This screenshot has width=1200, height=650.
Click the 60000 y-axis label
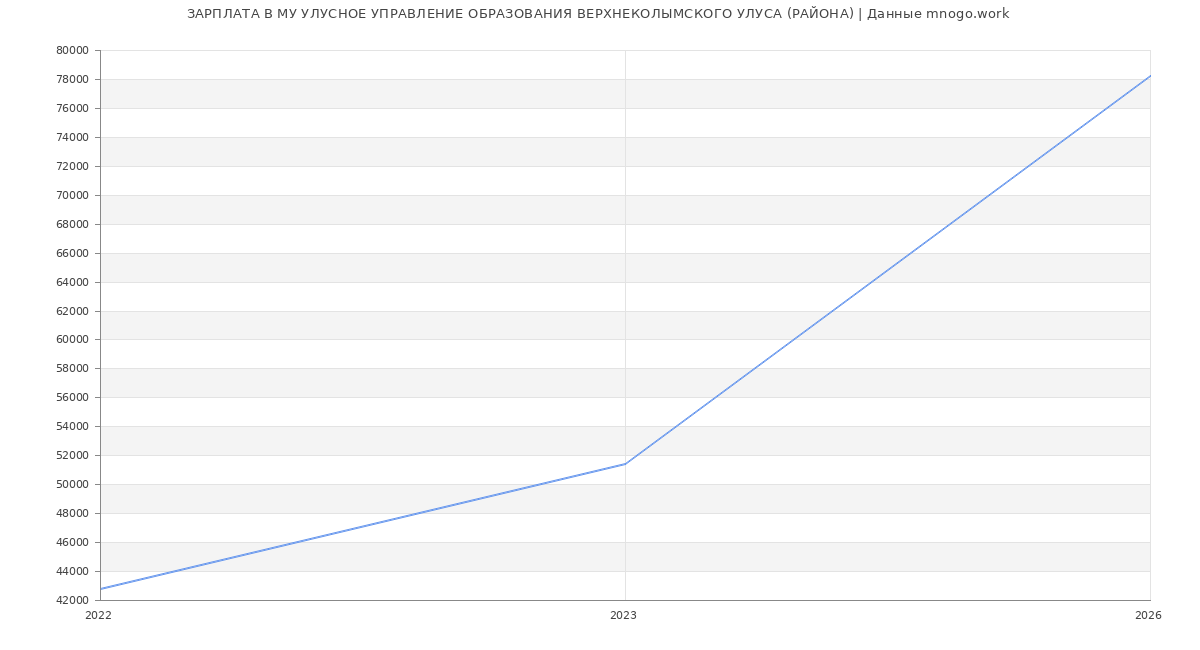pyautogui.click(x=73, y=339)
